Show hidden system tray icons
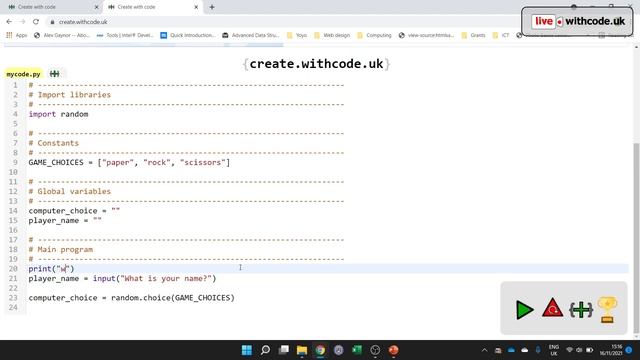This screenshot has width=640, height=360. 484,350
